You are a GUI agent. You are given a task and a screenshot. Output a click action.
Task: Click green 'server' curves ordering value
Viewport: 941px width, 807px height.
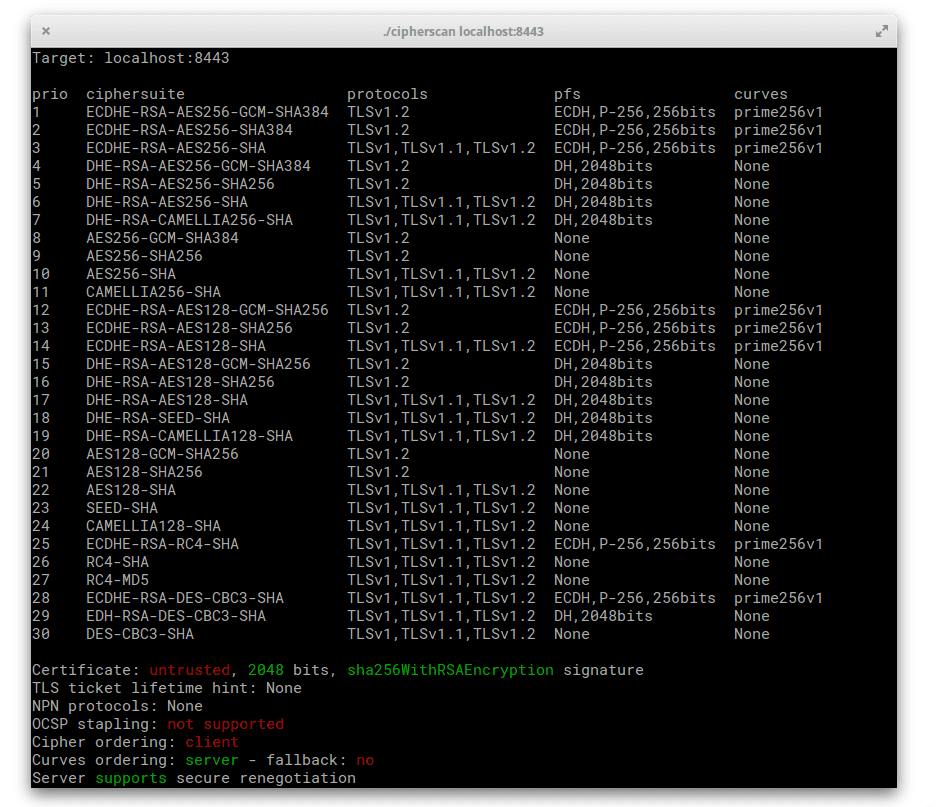[x=212, y=760]
